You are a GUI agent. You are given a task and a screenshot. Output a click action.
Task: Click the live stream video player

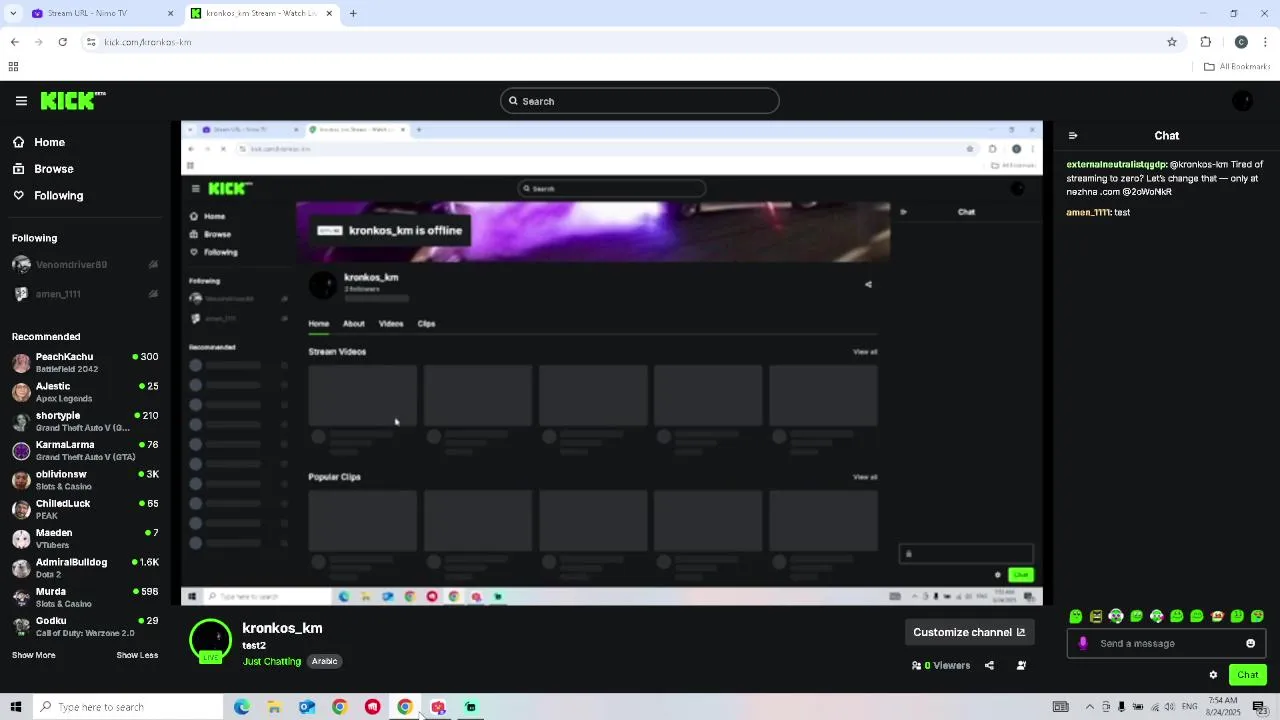click(x=612, y=364)
